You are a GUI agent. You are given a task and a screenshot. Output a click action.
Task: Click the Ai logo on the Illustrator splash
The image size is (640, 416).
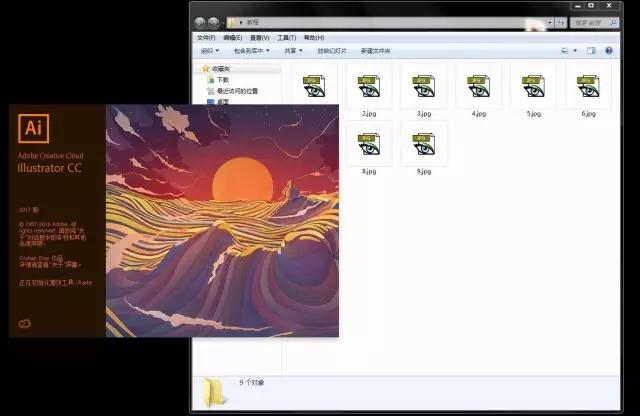(33, 129)
